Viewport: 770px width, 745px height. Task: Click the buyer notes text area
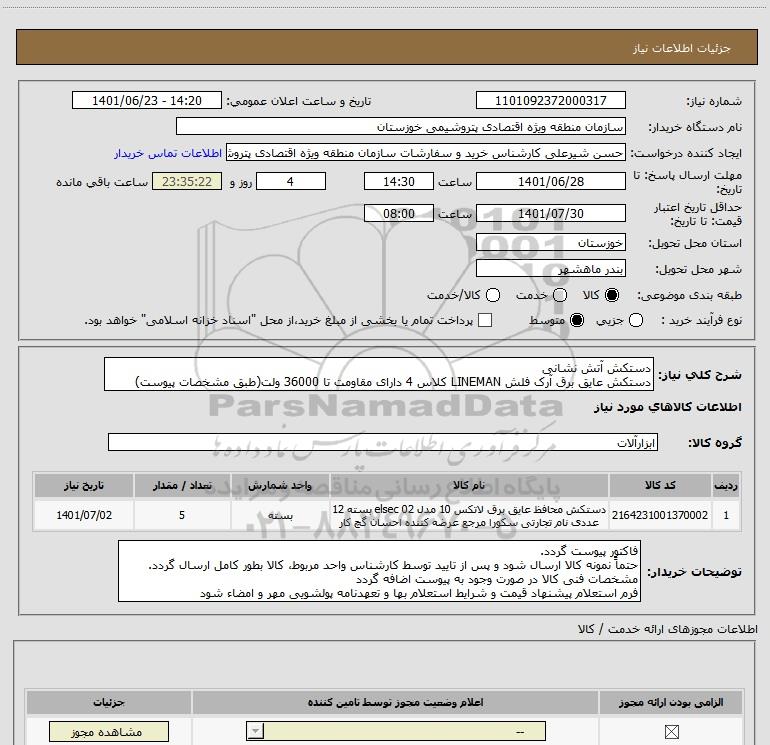379,572
